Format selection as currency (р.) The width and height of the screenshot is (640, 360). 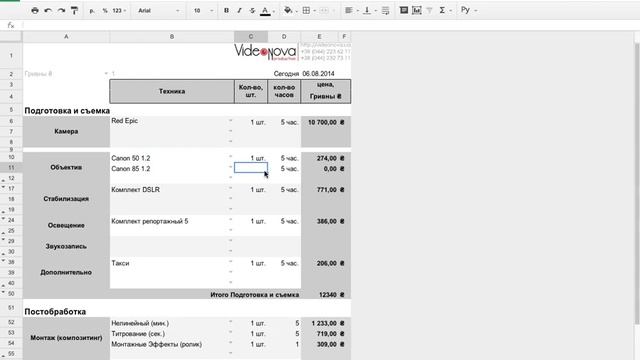coord(92,11)
